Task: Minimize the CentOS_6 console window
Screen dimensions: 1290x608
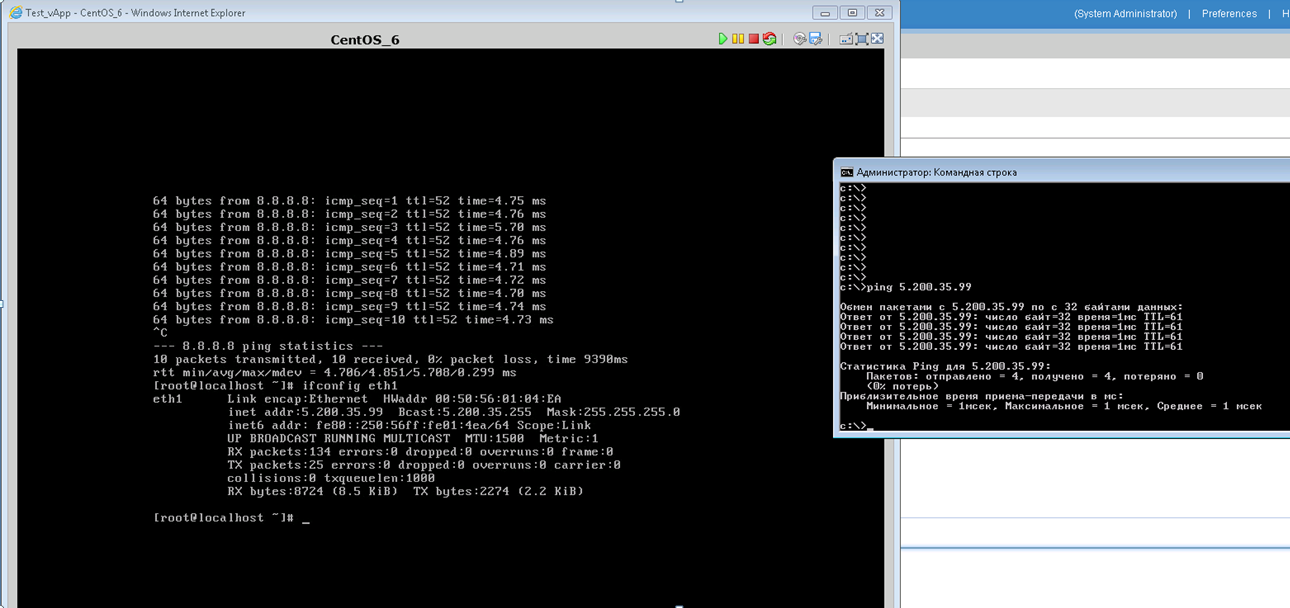Action: (825, 13)
